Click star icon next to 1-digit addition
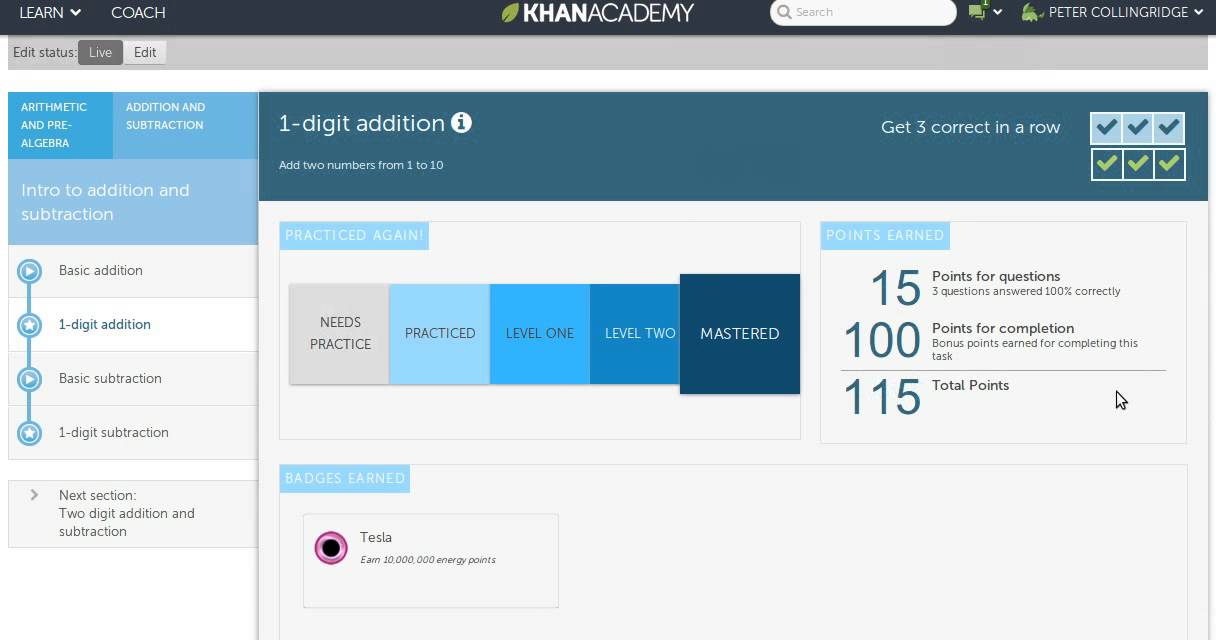 click(30, 325)
